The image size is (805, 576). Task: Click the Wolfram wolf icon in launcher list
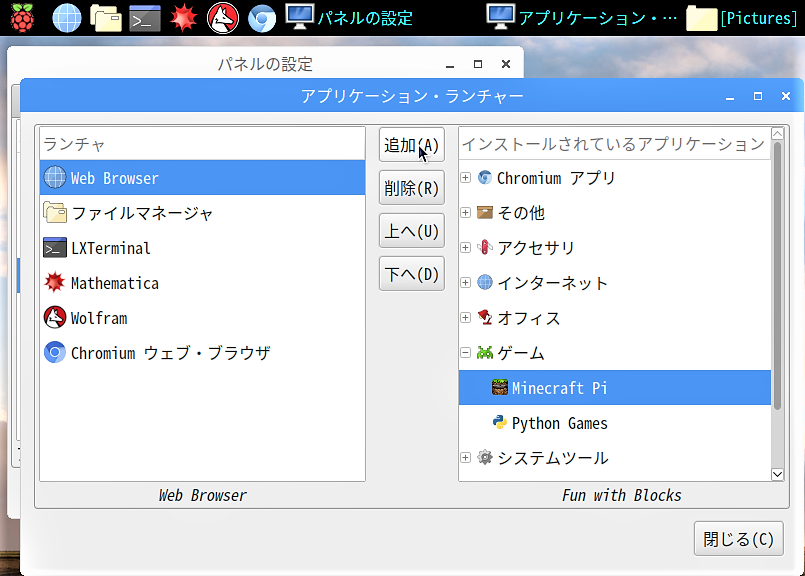(x=55, y=317)
